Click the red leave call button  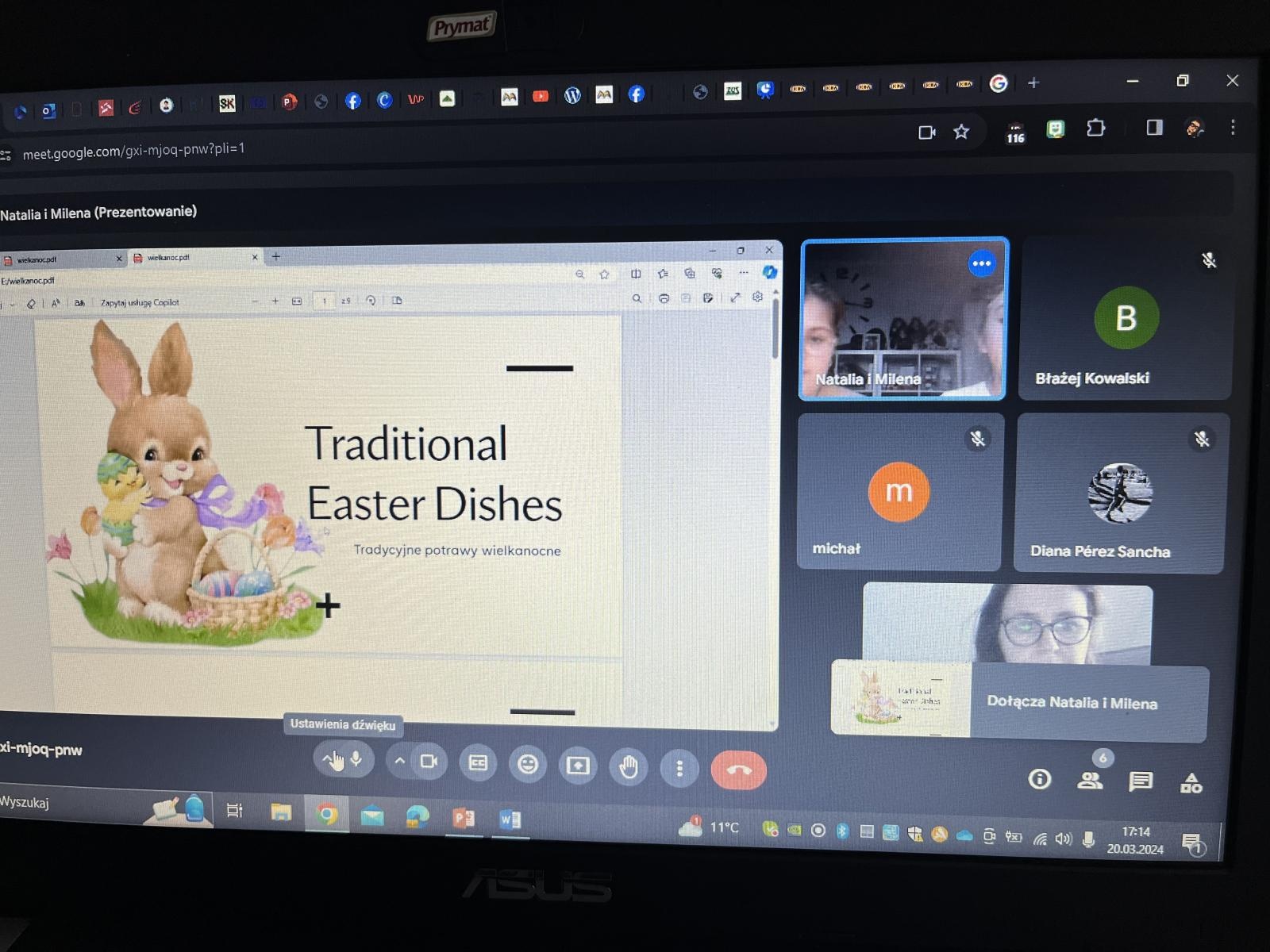738,770
